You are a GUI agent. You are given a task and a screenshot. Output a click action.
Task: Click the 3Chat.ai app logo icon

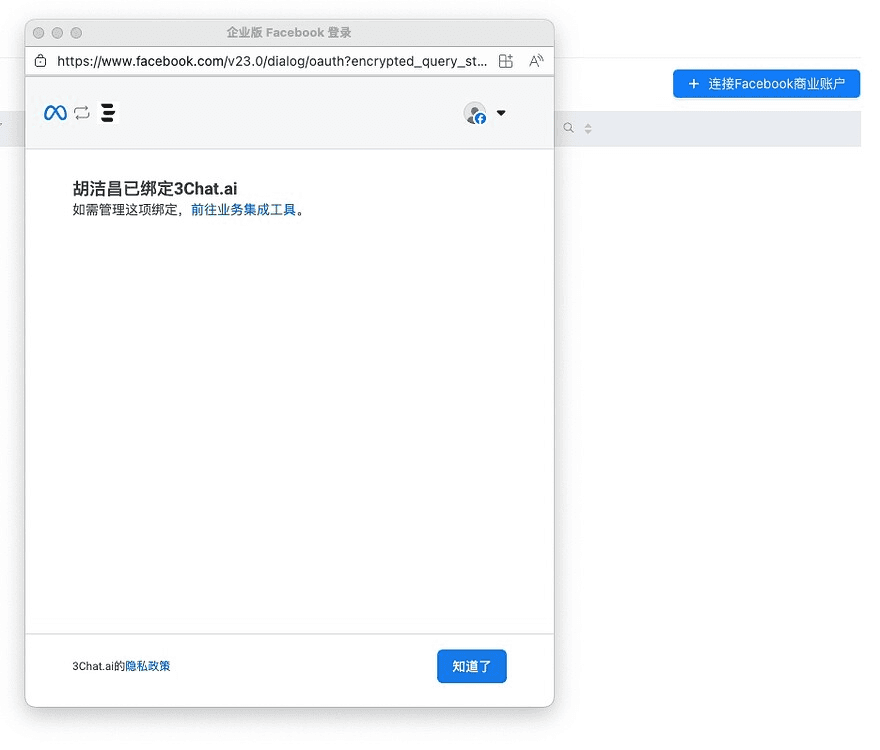coord(108,113)
